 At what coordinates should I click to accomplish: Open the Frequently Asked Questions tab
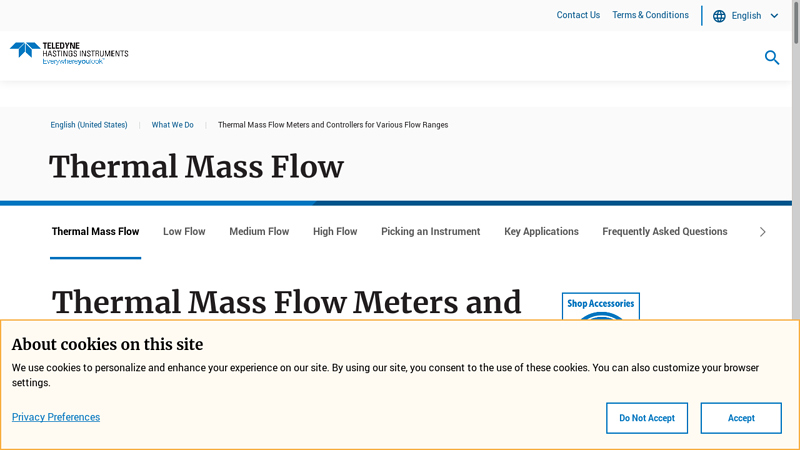(665, 232)
